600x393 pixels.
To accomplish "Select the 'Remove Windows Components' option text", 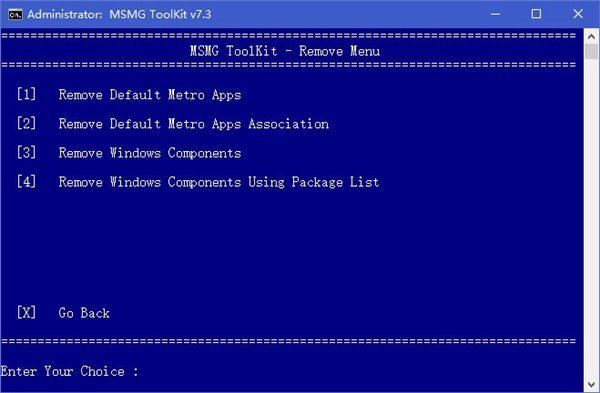I will [x=150, y=153].
